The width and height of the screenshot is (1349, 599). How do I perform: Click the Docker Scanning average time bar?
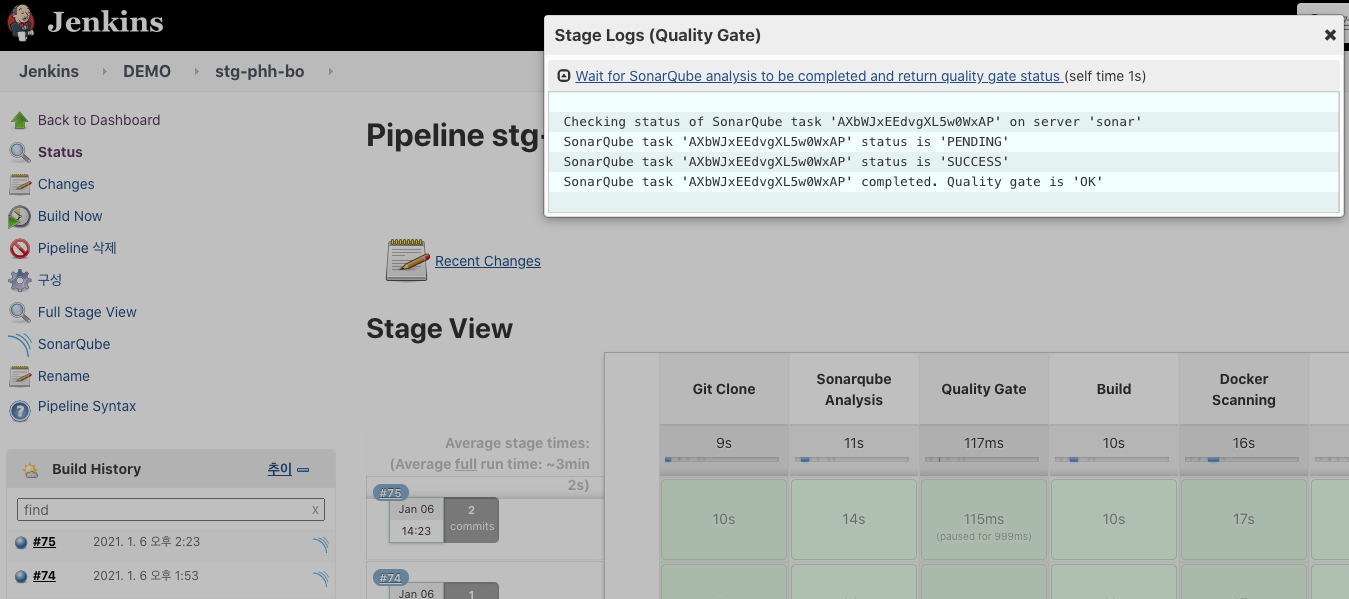(x=1242, y=460)
